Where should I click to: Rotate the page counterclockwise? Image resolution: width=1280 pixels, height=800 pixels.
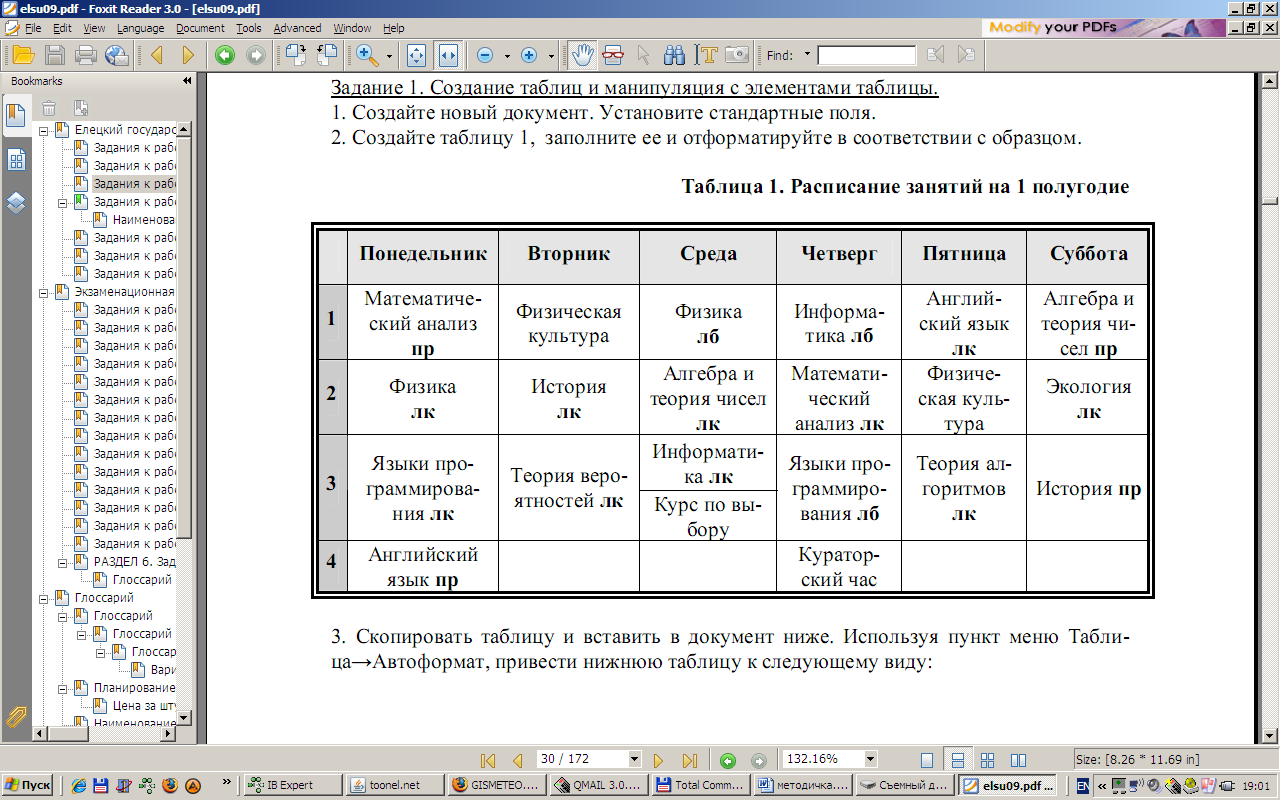327,55
